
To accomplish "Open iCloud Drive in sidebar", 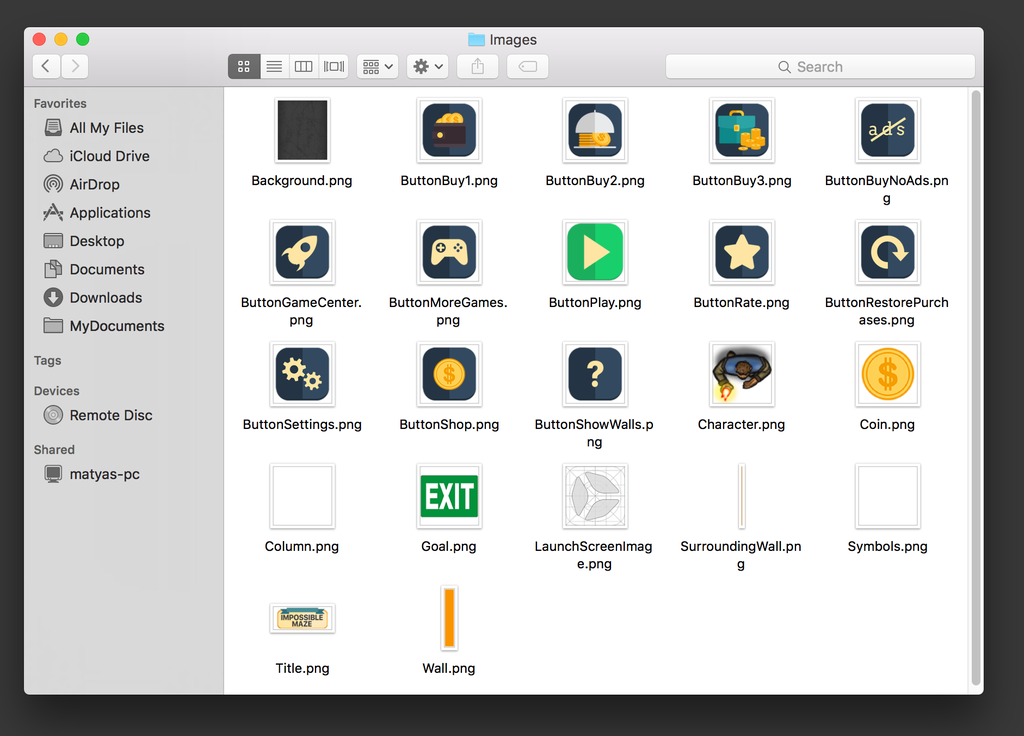I will pyautogui.click(x=97, y=156).
